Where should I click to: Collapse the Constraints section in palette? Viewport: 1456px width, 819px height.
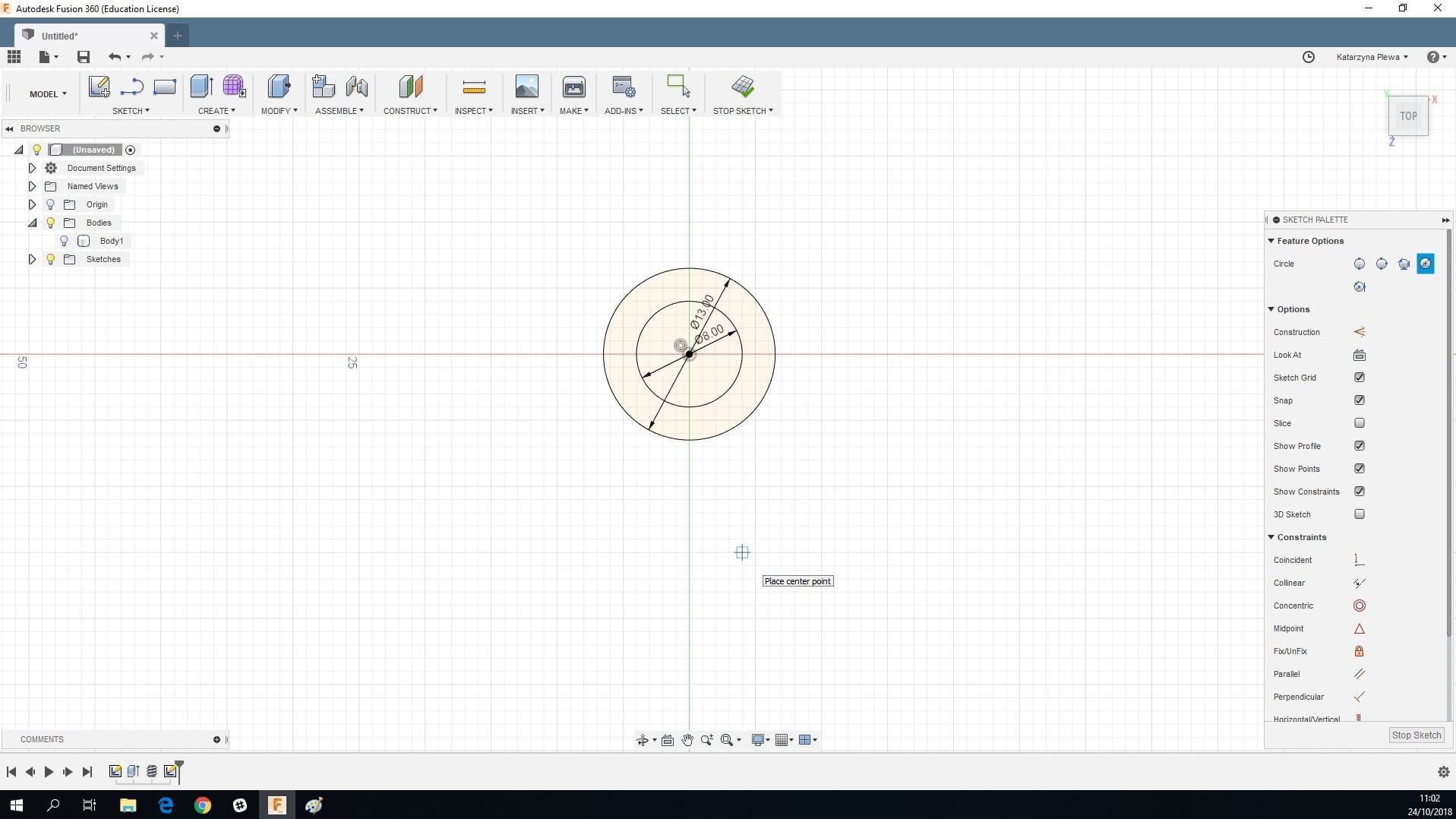pos(1271,537)
